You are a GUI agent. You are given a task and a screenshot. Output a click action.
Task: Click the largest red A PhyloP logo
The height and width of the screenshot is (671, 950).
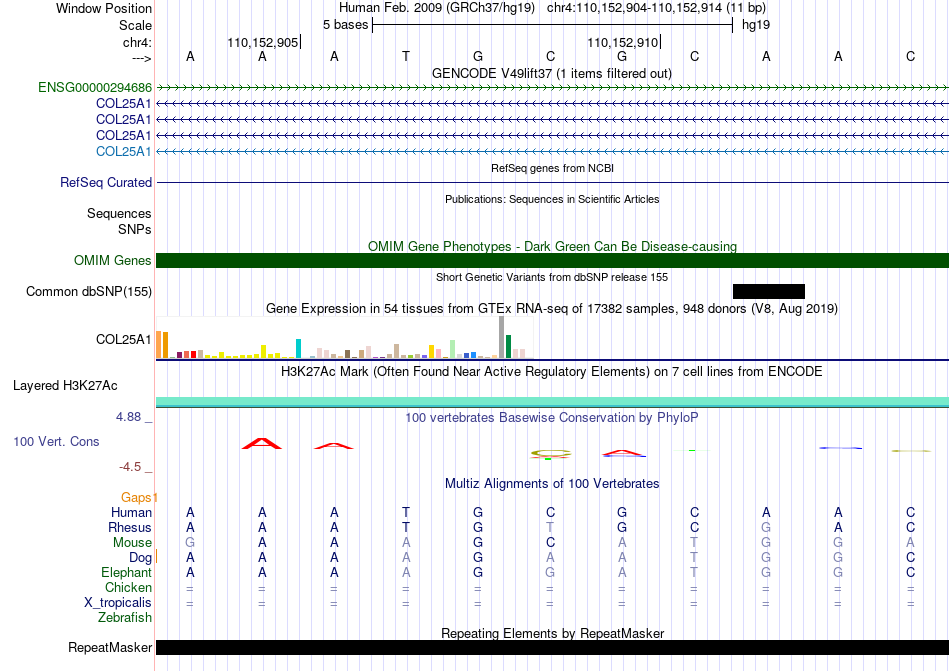click(x=262, y=443)
